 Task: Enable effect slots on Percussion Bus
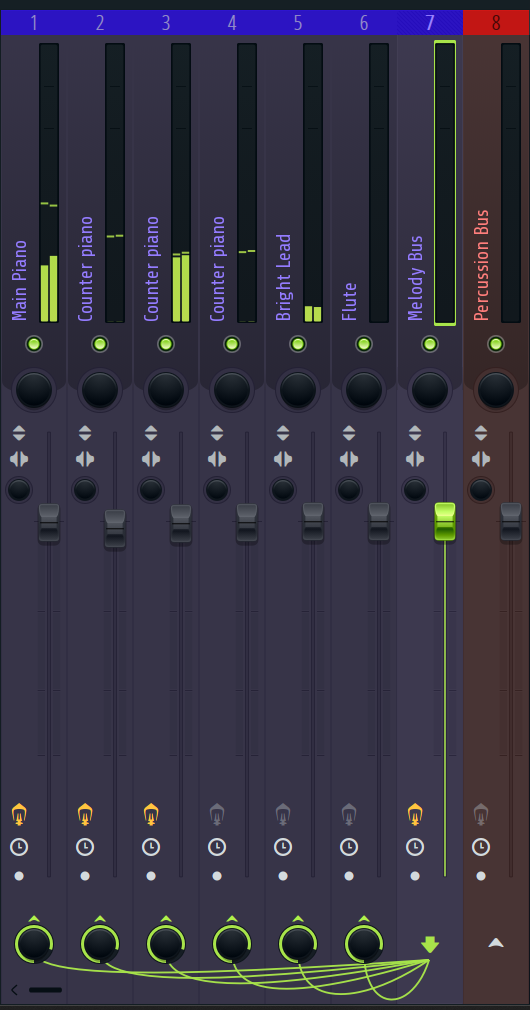coord(481,815)
